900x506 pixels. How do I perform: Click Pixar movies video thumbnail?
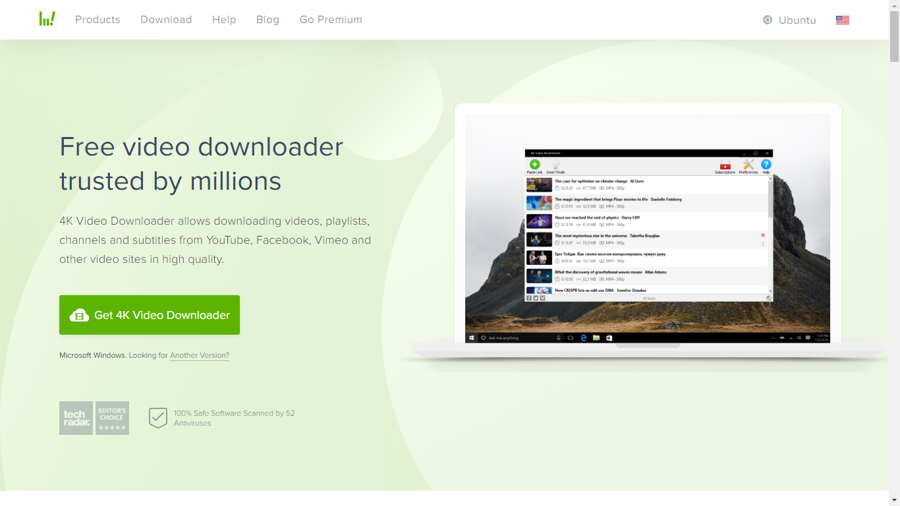539,203
